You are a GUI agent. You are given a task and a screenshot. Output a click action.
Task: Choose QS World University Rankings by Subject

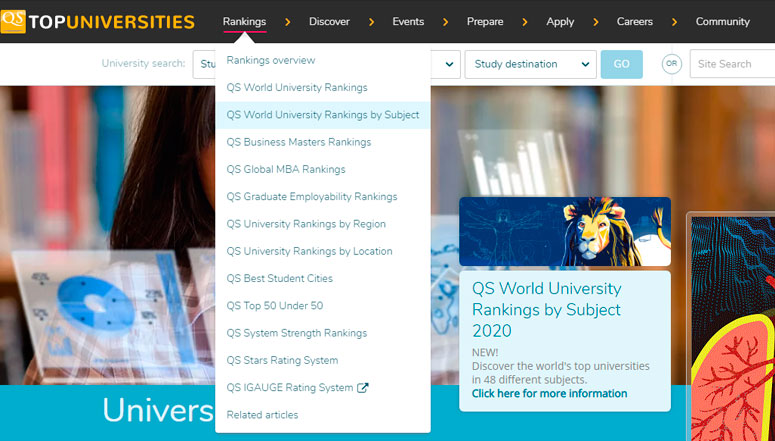(323, 115)
